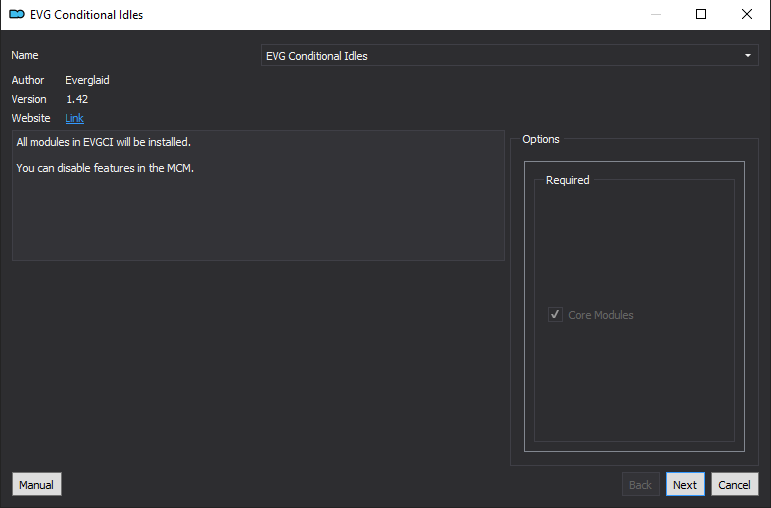Open the Name dropdown arrow
The image size is (771, 508).
pyautogui.click(x=747, y=56)
